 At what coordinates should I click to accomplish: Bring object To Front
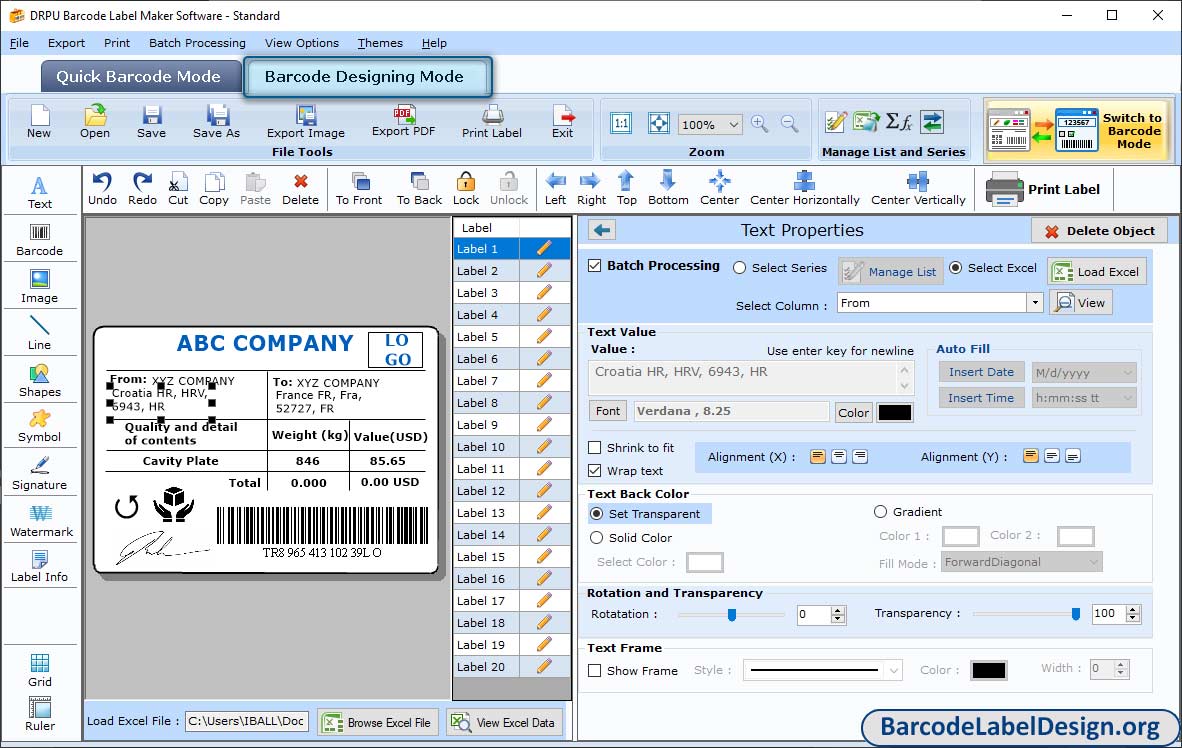[359, 188]
